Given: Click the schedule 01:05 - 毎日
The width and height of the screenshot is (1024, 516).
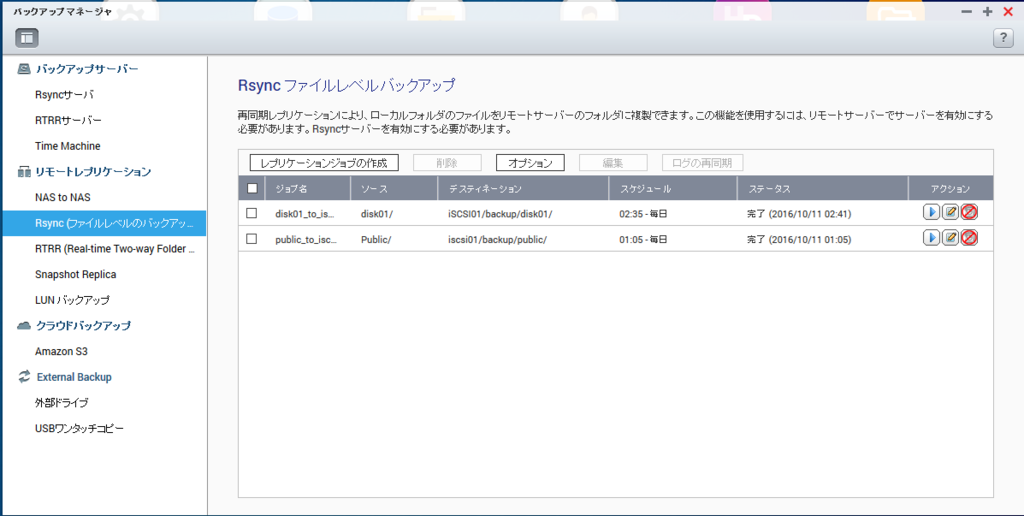Looking at the screenshot, I should [x=643, y=240].
